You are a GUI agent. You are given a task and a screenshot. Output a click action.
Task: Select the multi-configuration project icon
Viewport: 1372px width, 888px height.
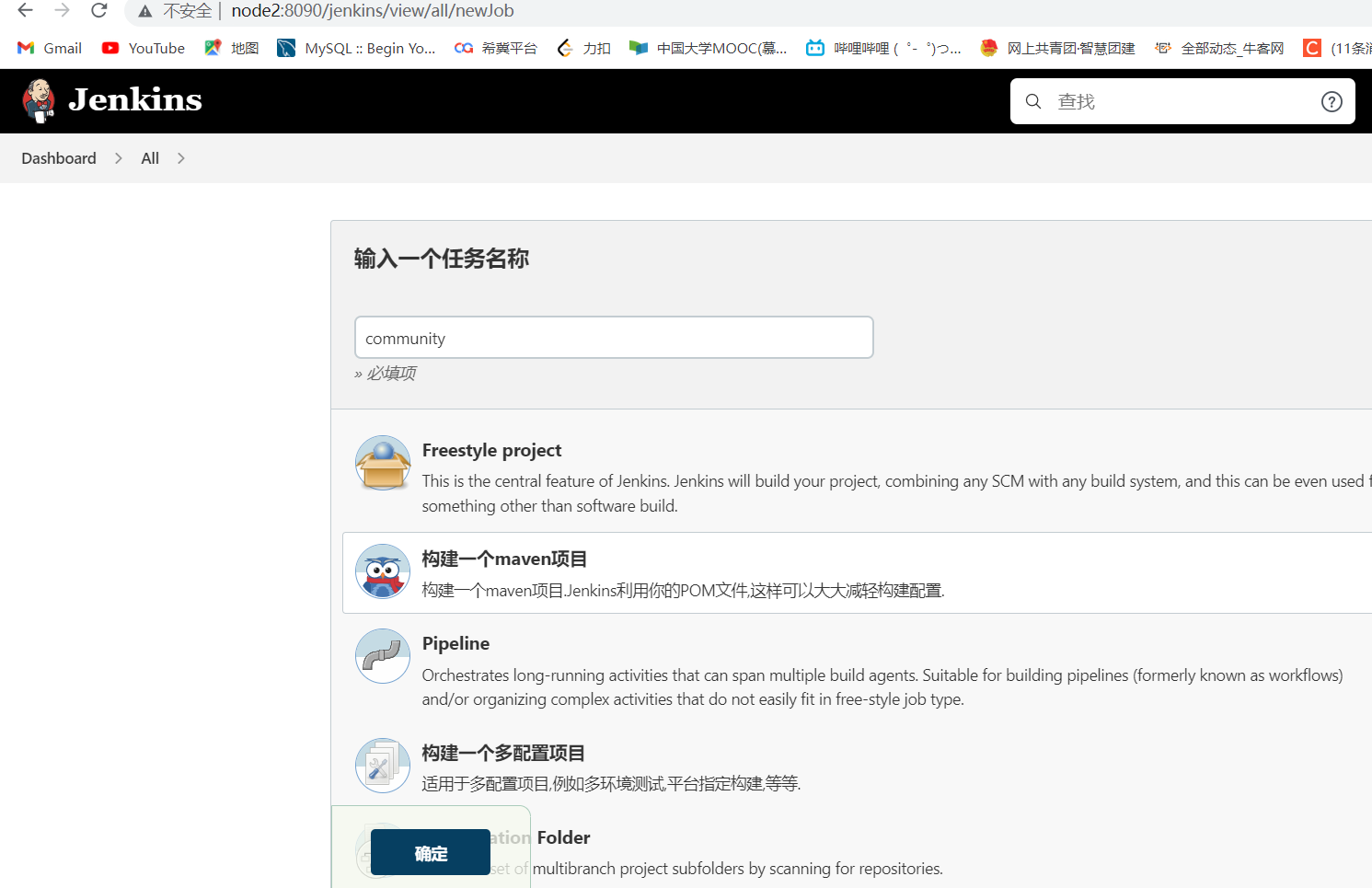pos(383,766)
